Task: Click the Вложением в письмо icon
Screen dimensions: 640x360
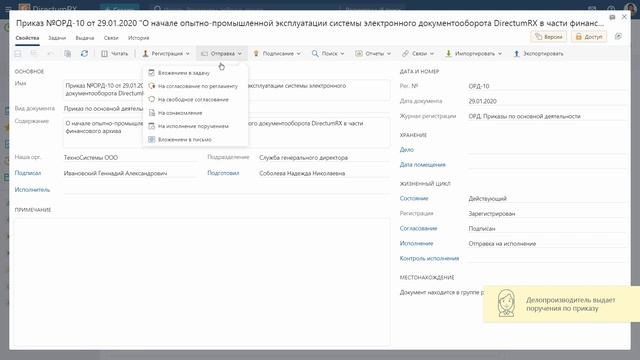Action: pyautogui.click(x=151, y=140)
